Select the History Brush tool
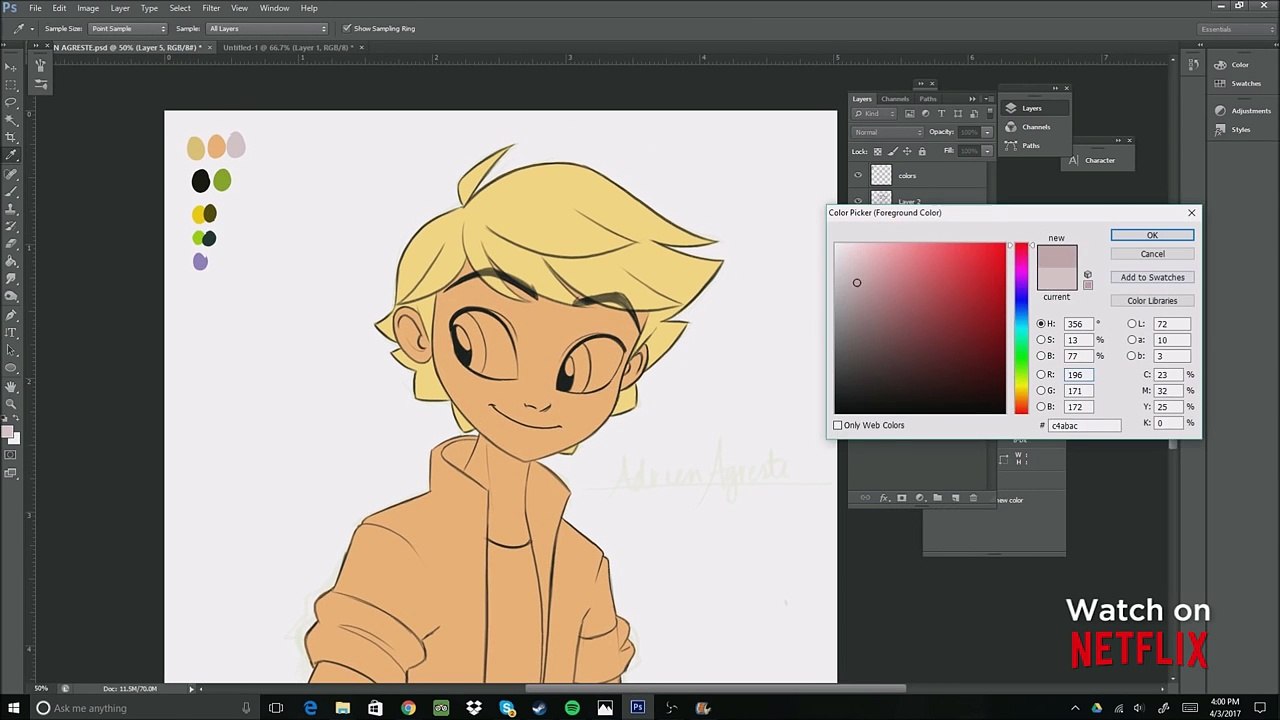Viewport: 1280px width, 720px height. click(x=10, y=227)
